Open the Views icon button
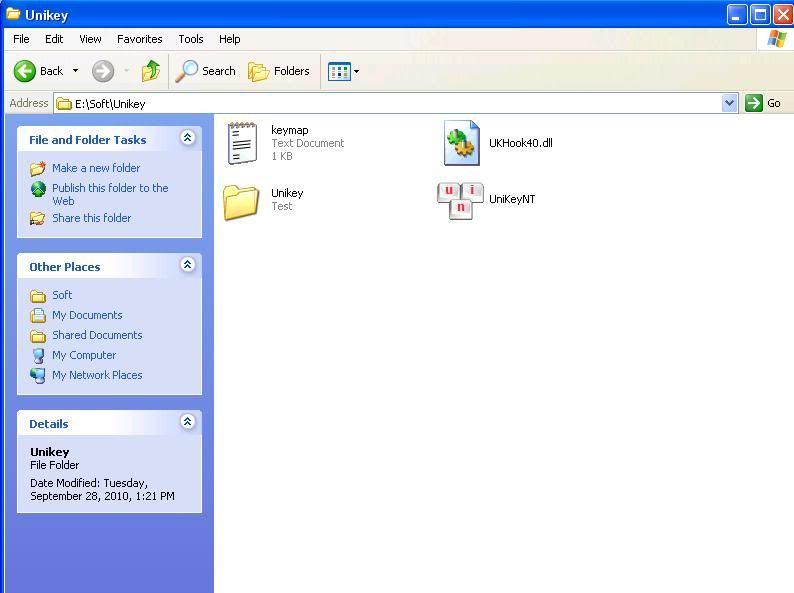This screenshot has width=794, height=593. (339, 71)
